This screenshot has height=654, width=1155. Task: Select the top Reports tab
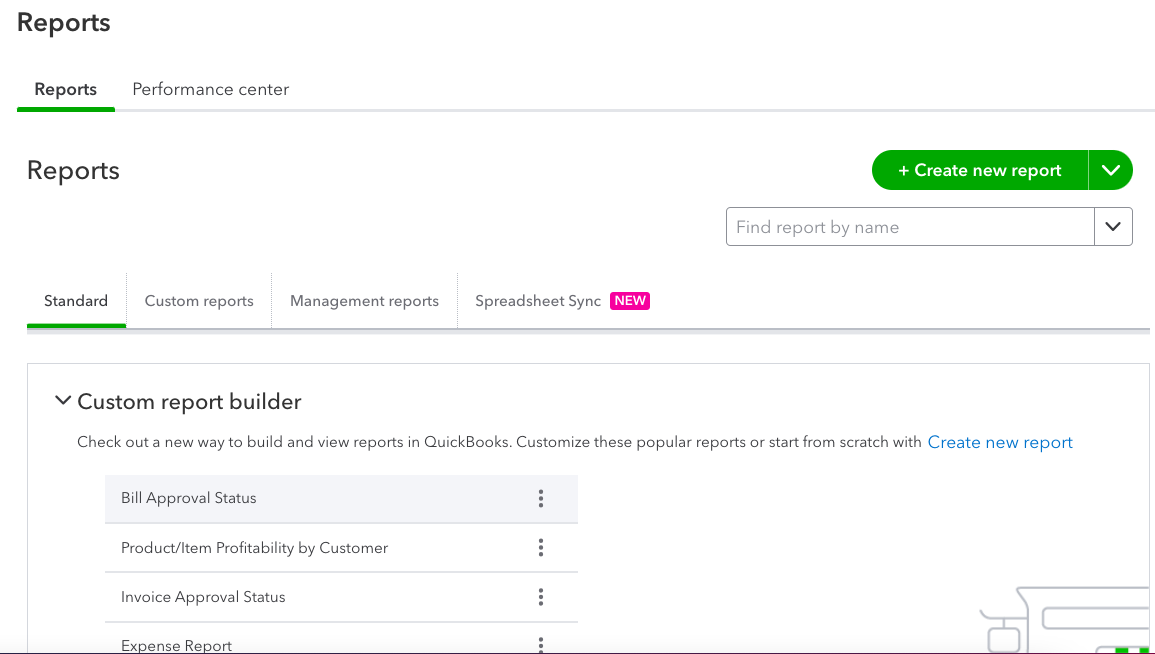(66, 89)
